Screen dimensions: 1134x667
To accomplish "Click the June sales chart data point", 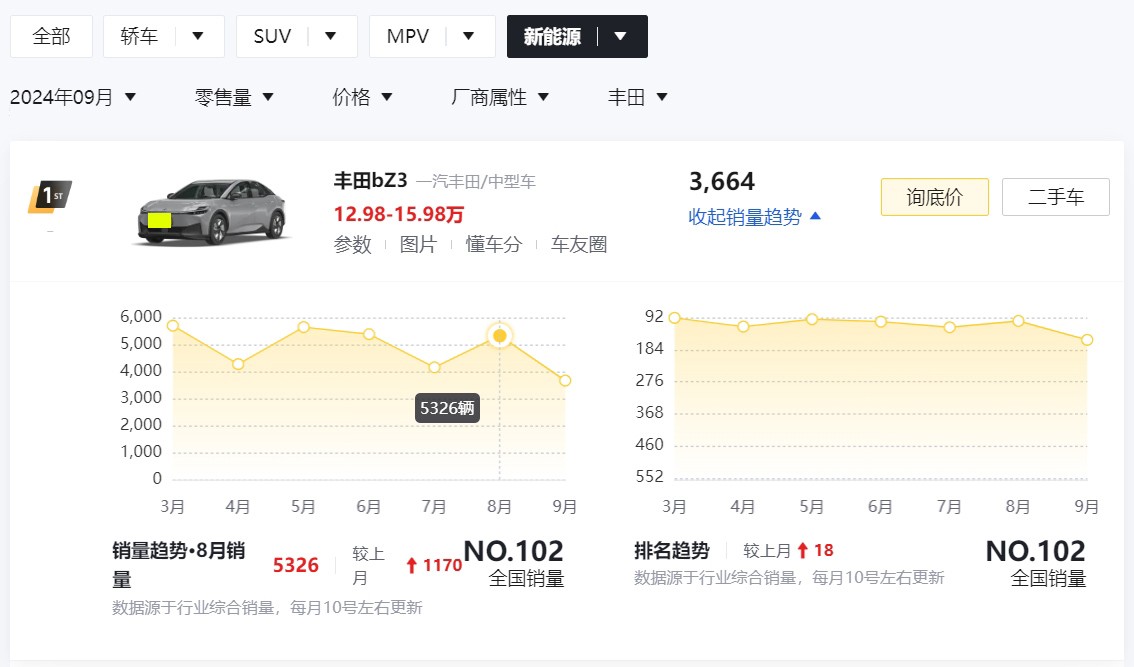I will click(369, 334).
